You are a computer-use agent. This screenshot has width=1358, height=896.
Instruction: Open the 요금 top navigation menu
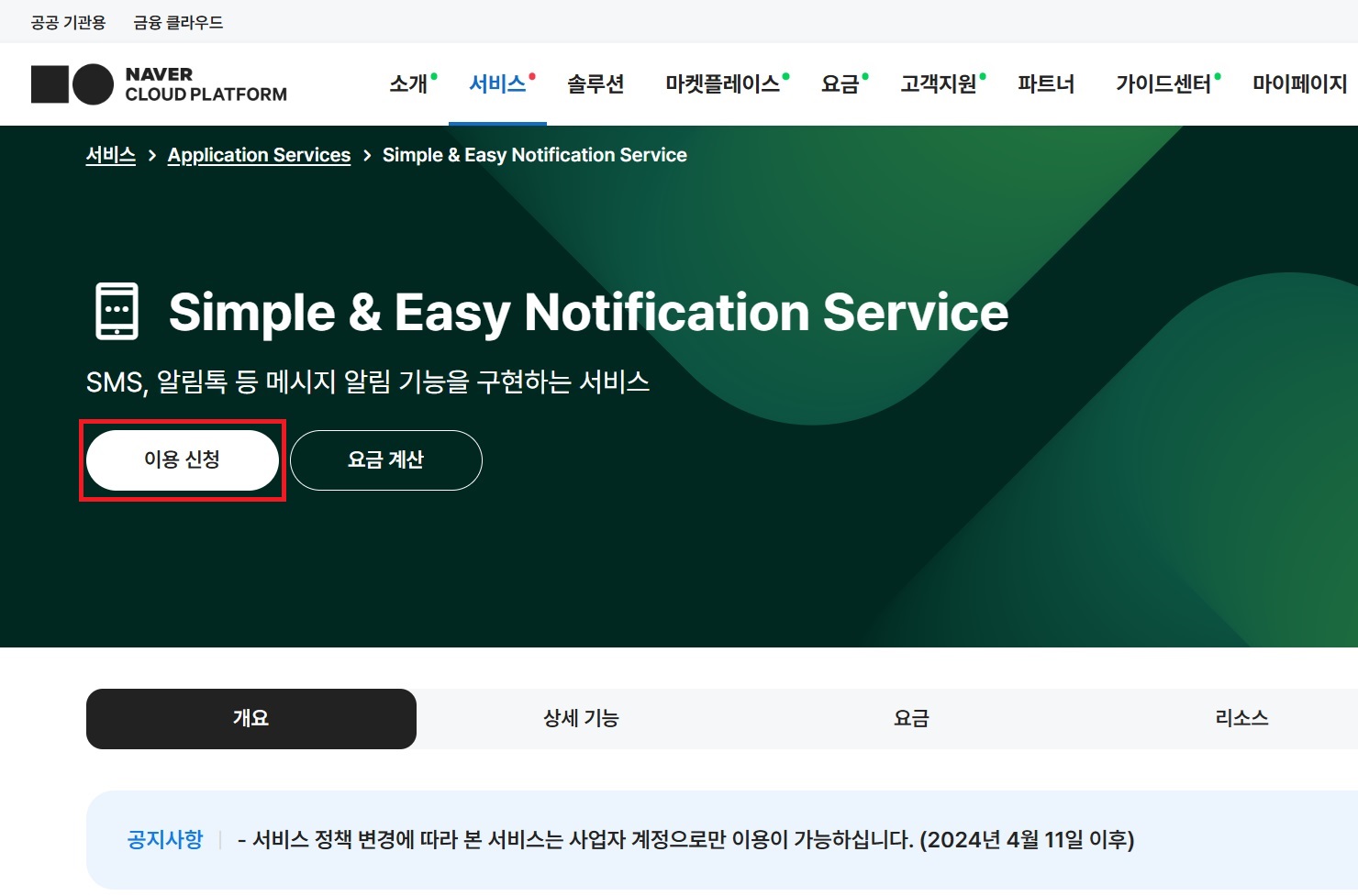tap(840, 84)
